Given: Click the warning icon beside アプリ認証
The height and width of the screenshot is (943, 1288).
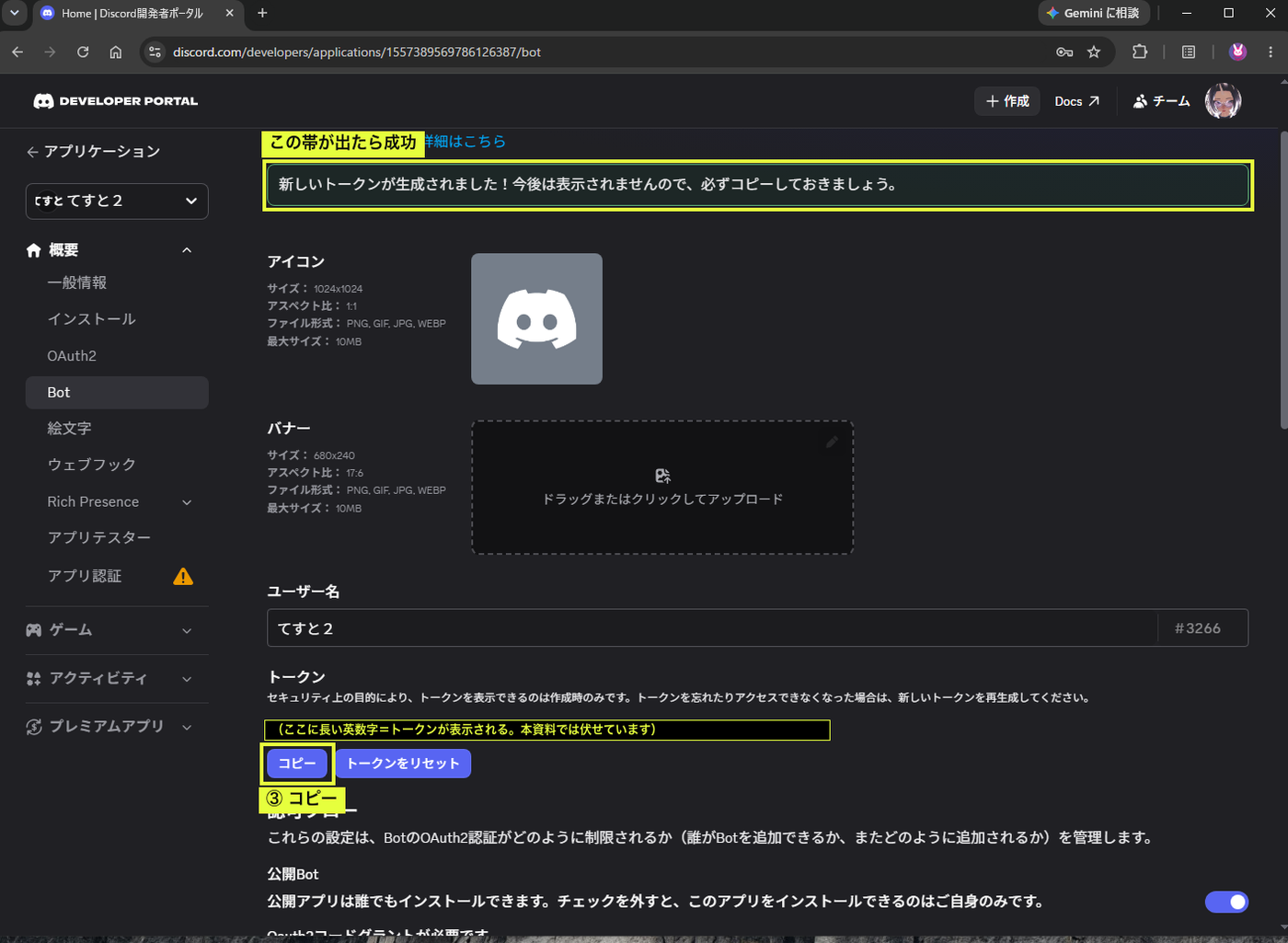Looking at the screenshot, I should [x=183, y=576].
